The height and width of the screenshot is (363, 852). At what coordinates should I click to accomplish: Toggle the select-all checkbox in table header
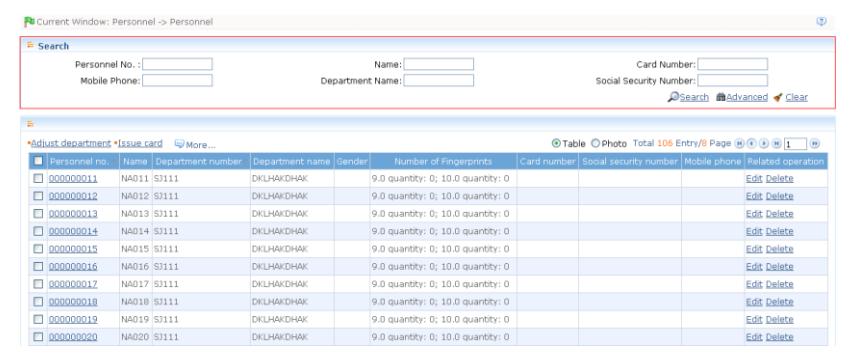point(38,161)
